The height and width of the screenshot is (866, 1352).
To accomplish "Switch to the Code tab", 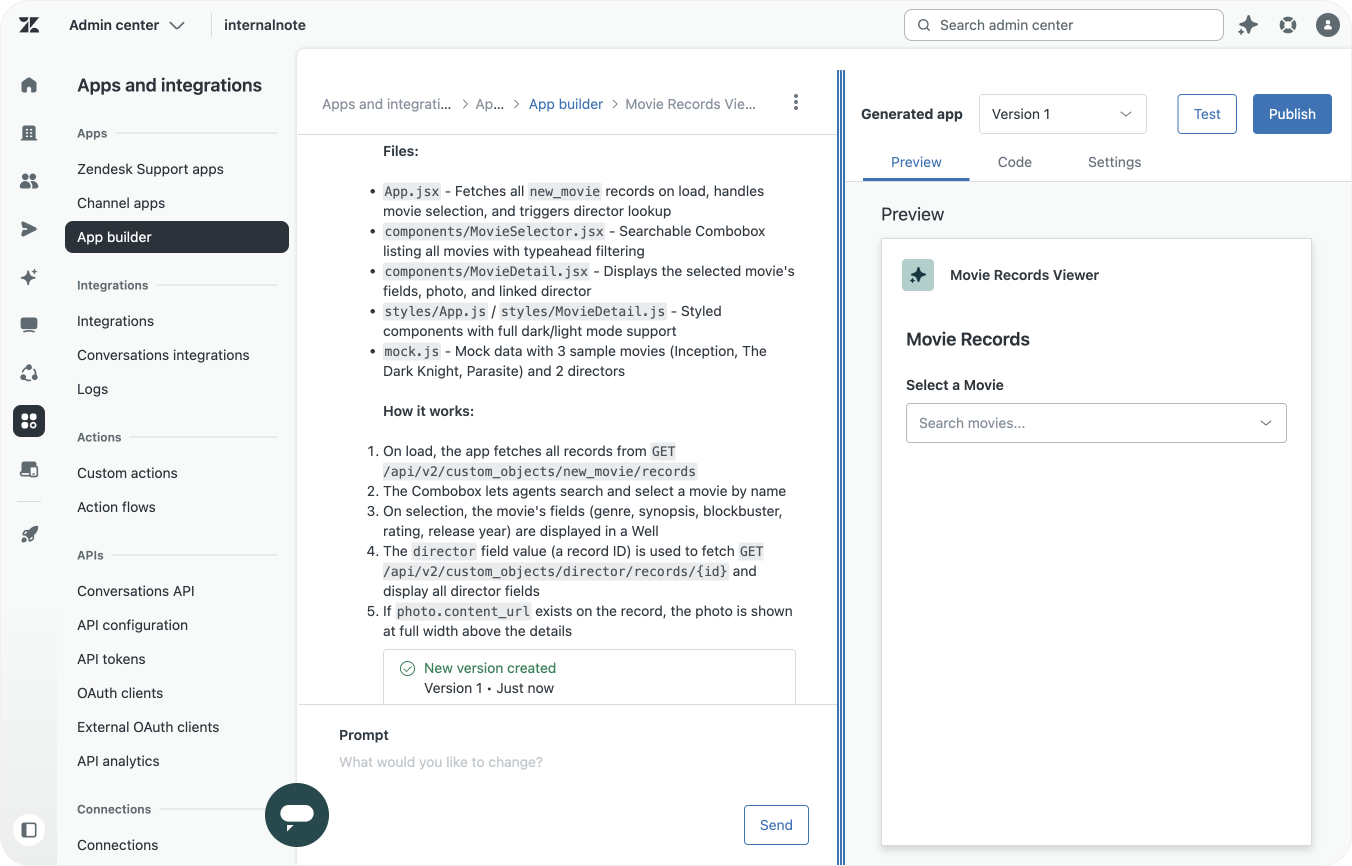I will coord(1014,162).
